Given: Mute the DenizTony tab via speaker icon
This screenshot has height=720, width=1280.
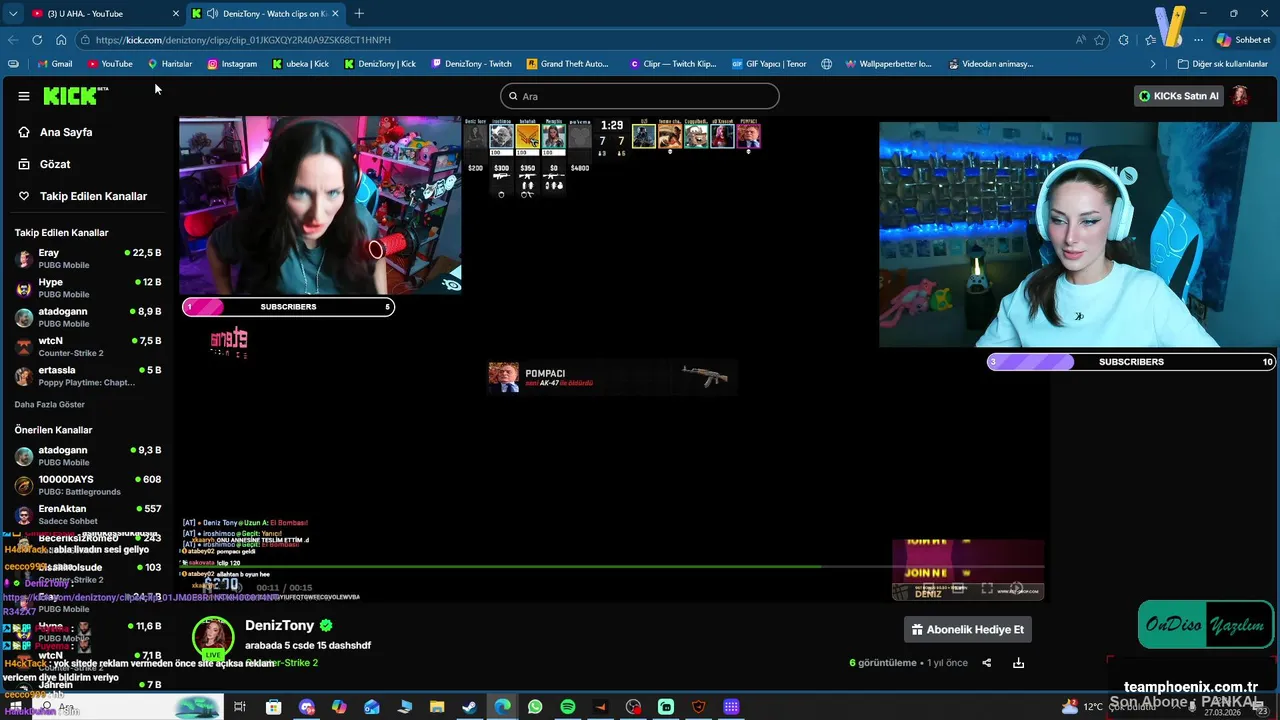Looking at the screenshot, I should coord(212,13).
